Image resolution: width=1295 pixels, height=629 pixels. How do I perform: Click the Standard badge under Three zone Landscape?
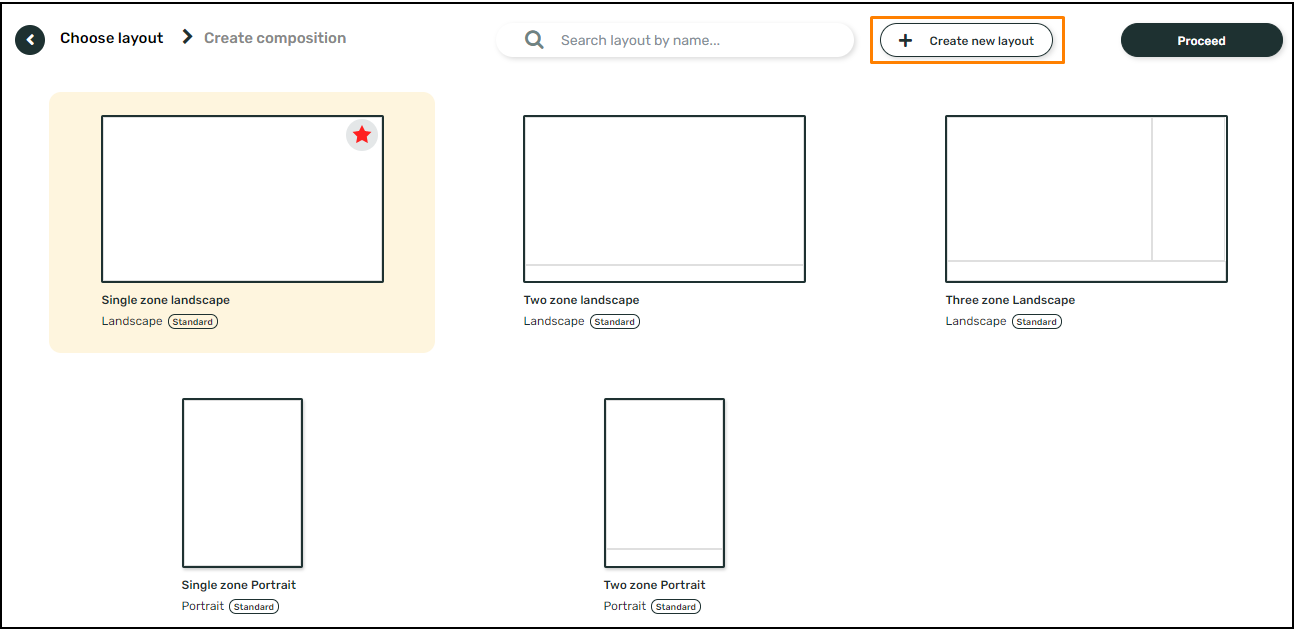pos(1037,321)
